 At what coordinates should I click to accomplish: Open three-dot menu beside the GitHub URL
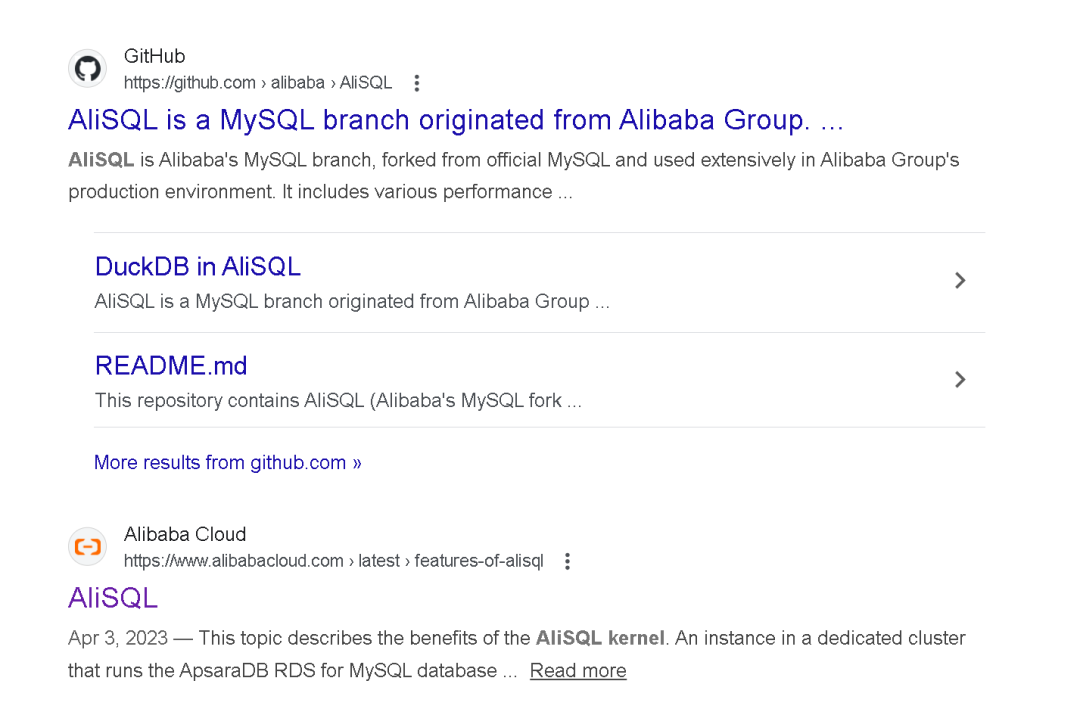417,83
